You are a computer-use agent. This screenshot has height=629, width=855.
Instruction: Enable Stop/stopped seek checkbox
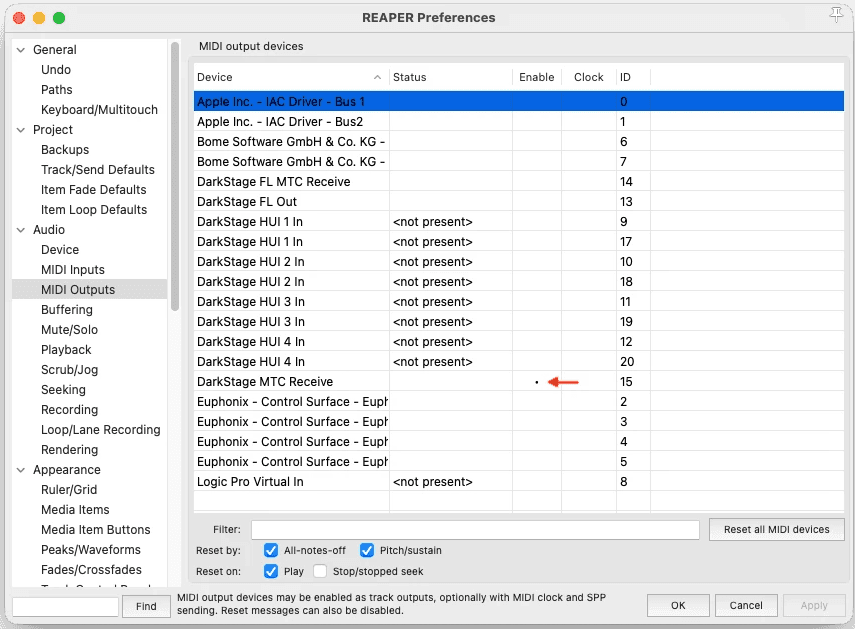point(320,571)
